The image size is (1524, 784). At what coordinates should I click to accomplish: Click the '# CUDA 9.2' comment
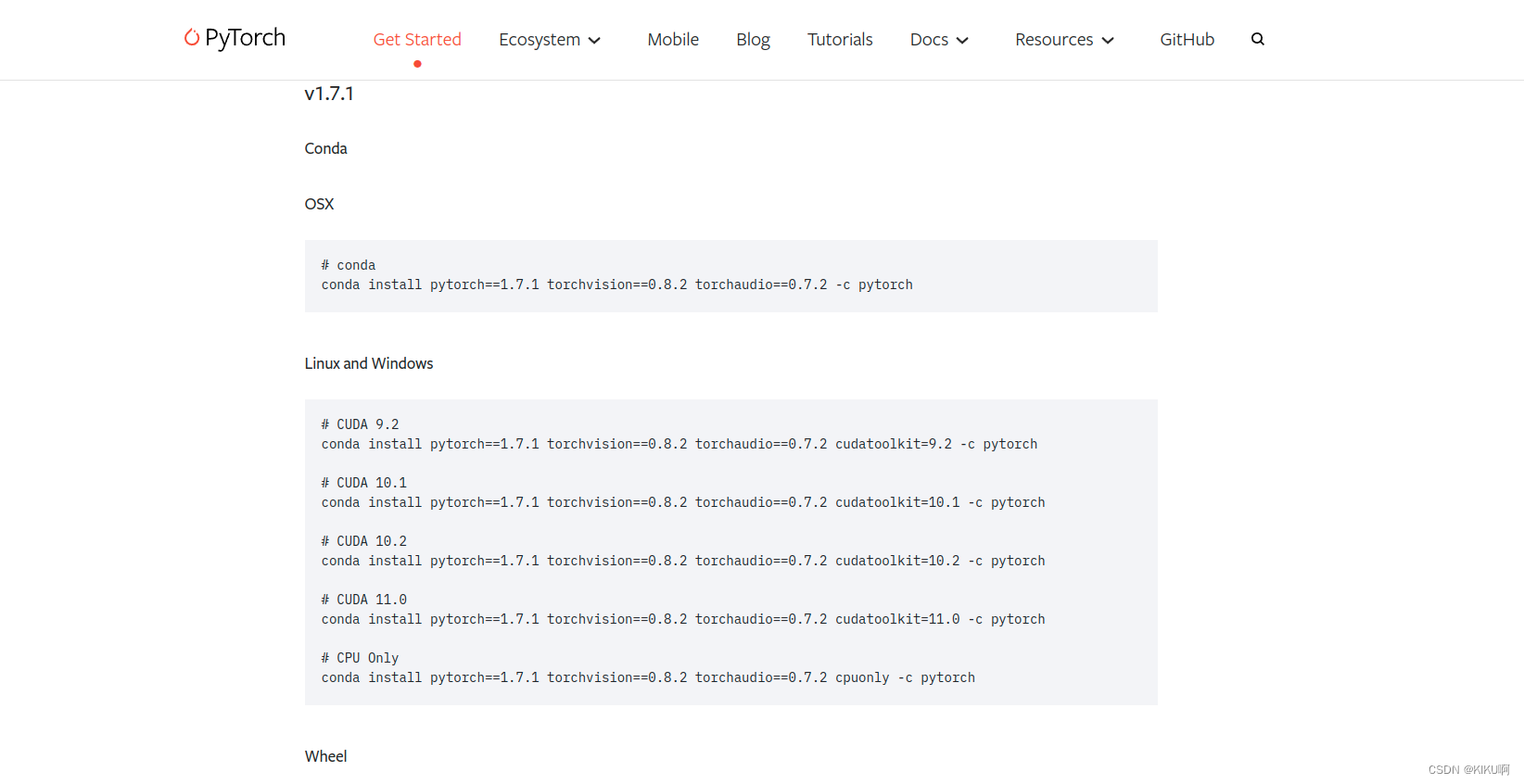click(360, 424)
